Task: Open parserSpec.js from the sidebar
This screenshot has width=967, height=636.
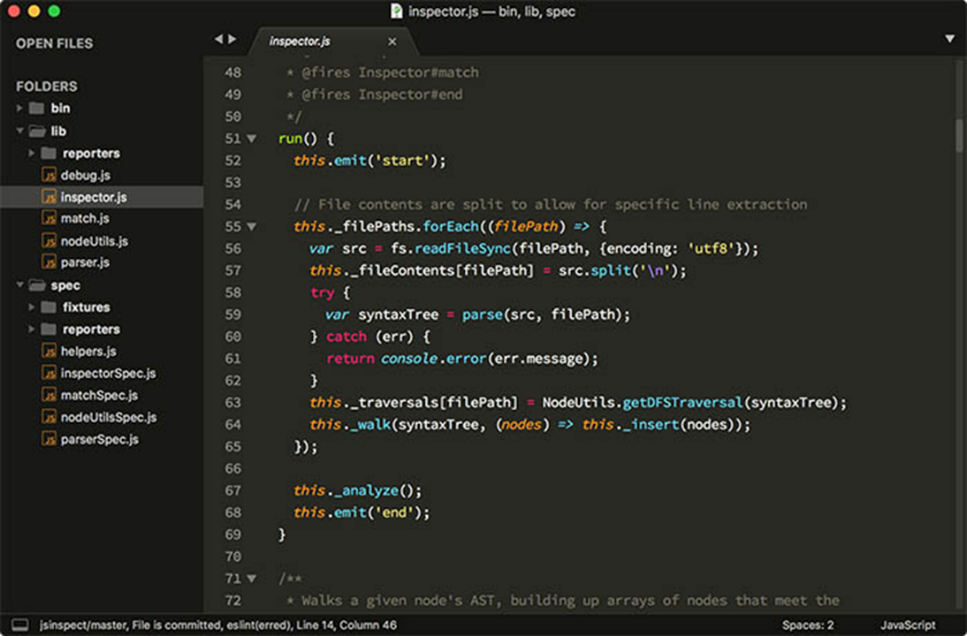Action: [100, 439]
